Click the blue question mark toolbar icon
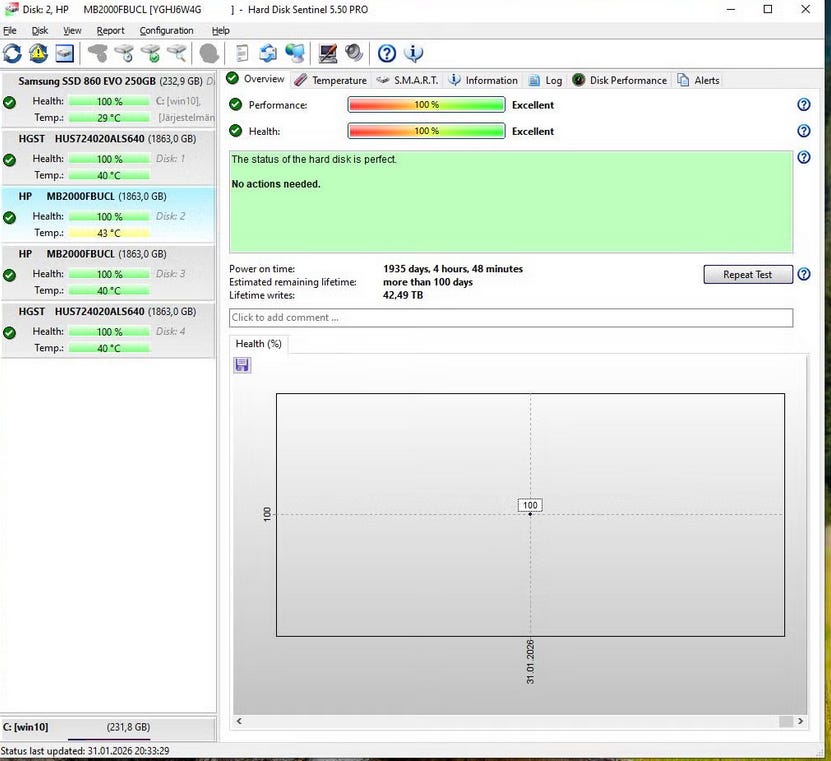The height and width of the screenshot is (761, 831). coord(387,53)
